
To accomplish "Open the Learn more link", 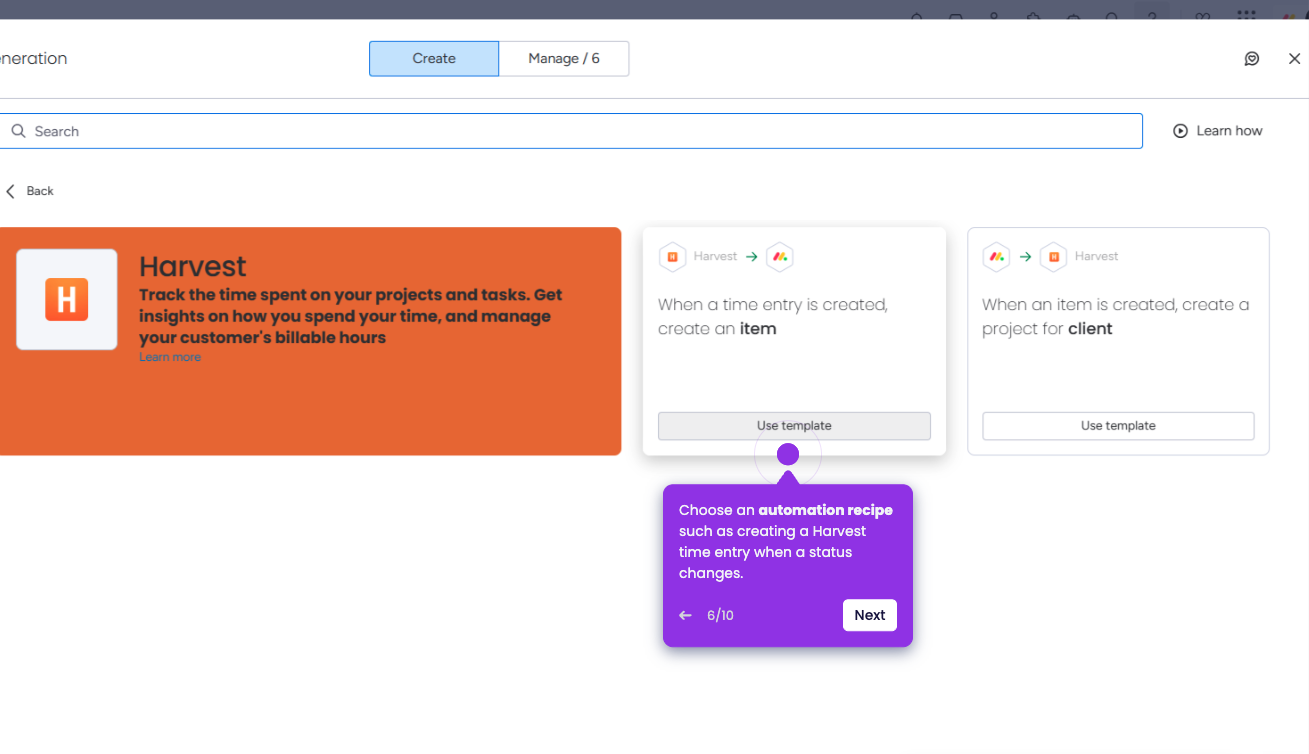I will click(170, 358).
